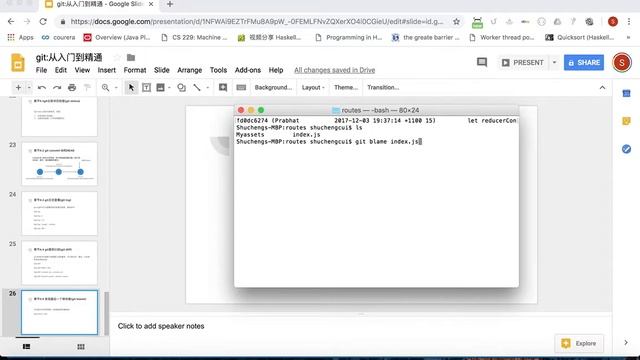The height and width of the screenshot is (360, 640).
Task: Choose the Select cursor tool
Action: tap(131, 87)
